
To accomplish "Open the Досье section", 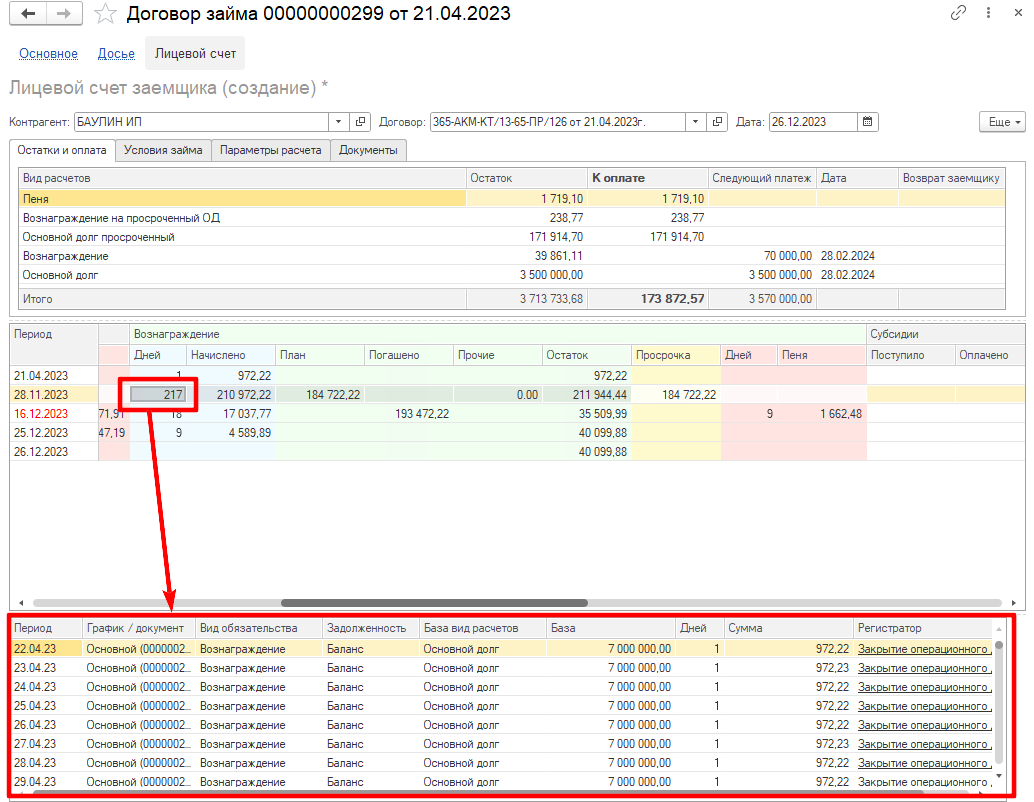I will point(116,53).
